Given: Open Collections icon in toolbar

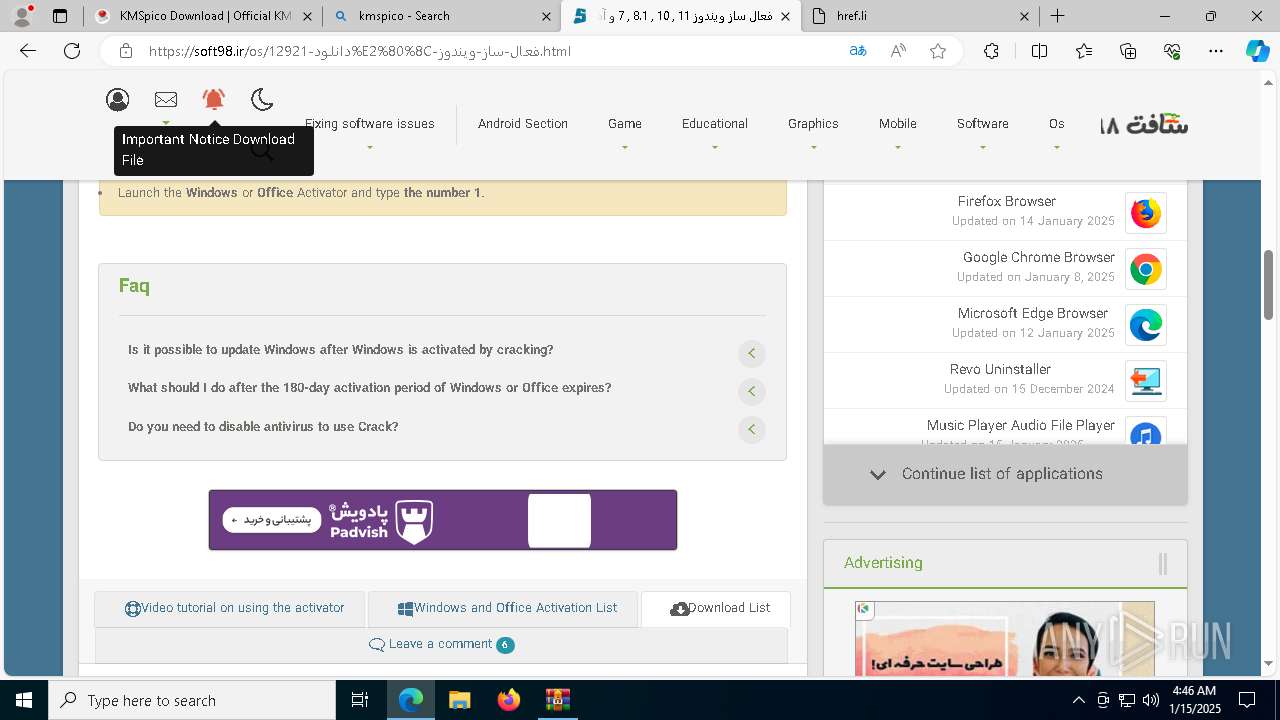Looking at the screenshot, I should coord(1128,51).
